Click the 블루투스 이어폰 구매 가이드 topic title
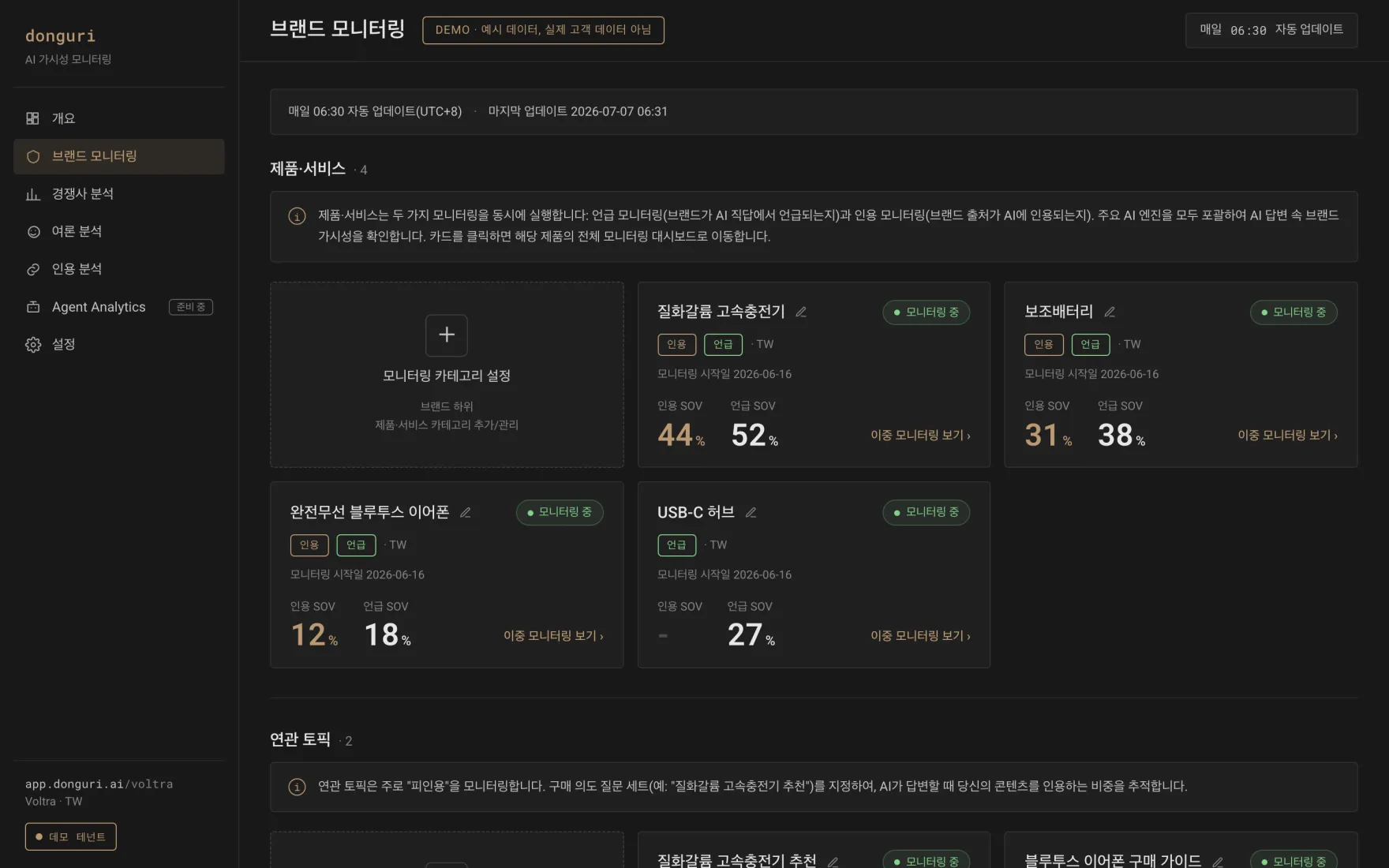The width and height of the screenshot is (1389, 868). [1113, 861]
